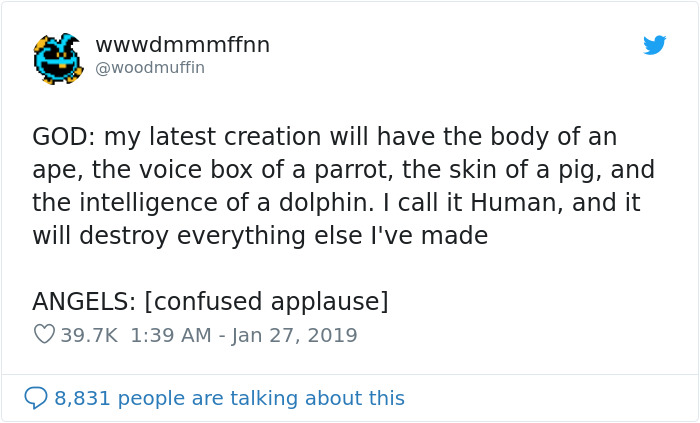The width and height of the screenshot is (700, 423).
Task: Open the 1:39 AM timestamp
Action: (x=169, y=335)
